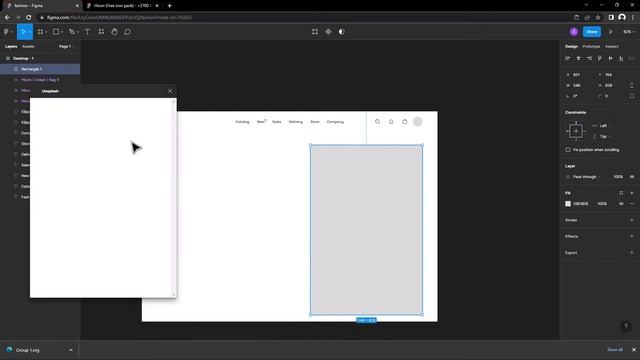
Task: Click the Present play icon
Action: click(x=611, y=31)
